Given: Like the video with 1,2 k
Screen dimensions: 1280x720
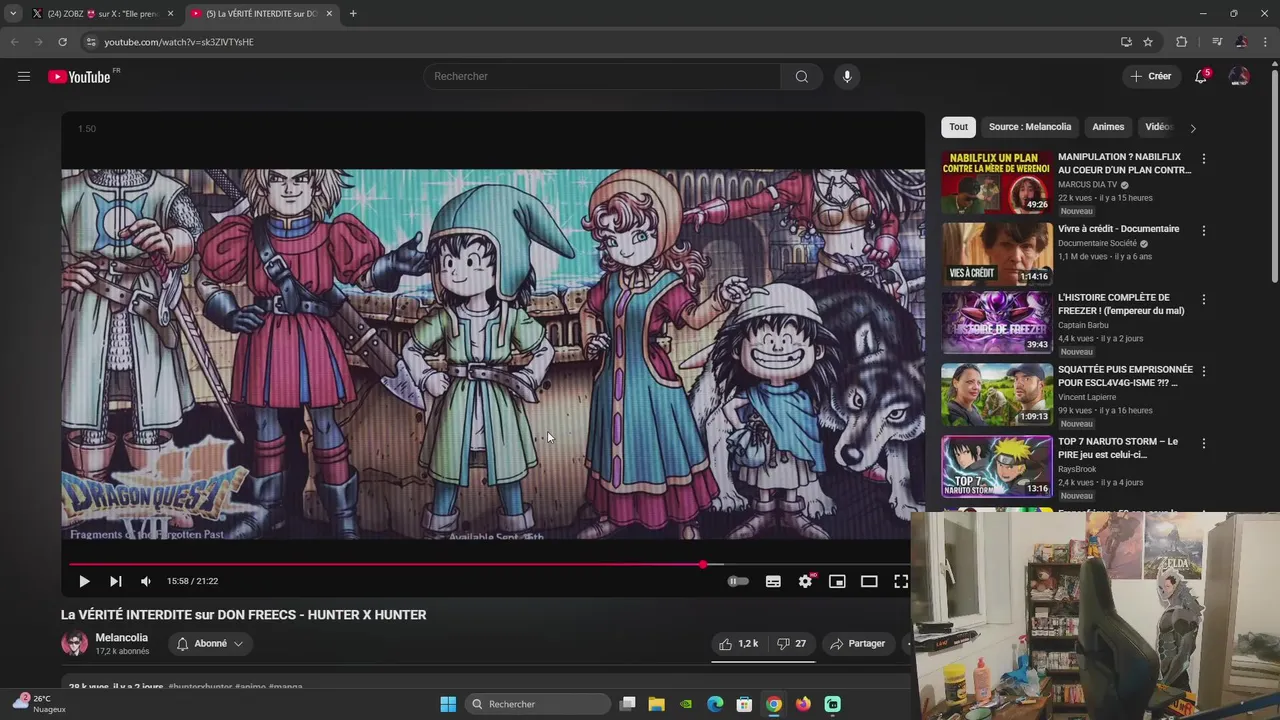Looking at the screenshot, I should pyautogui.click(x=740, y=644).
